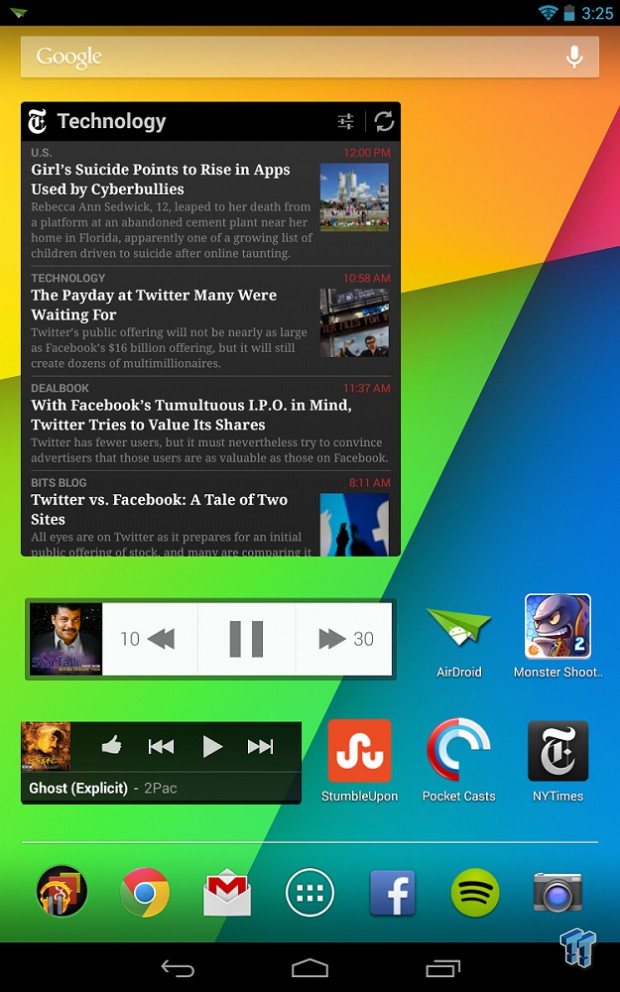Tap the Wi-Fi status icon
Viewport: 620px width, 992px height.
548,12
